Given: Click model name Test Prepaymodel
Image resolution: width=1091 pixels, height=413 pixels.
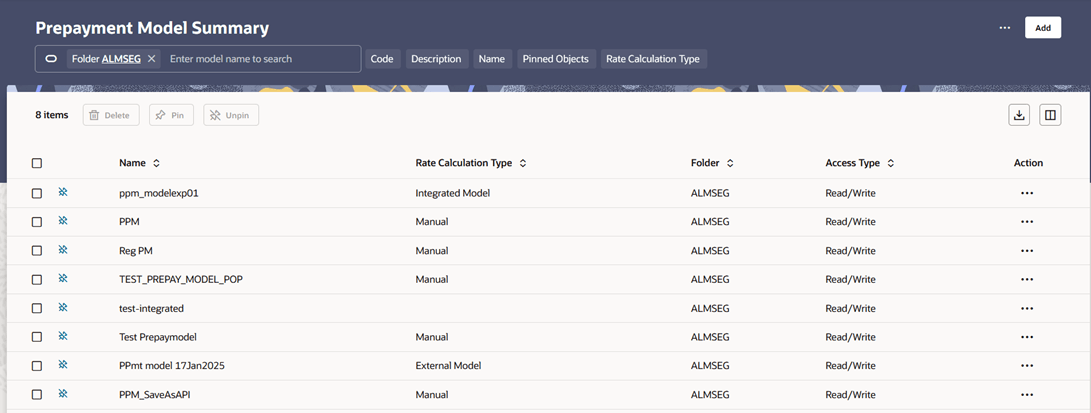Looking at the screenshot, I should pos(158,337).
